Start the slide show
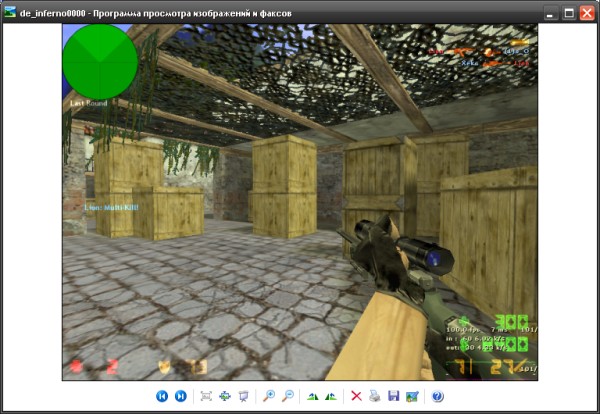The width and height of the screenshot is (600, 414). pyautogui.click(x=243, y=396)
